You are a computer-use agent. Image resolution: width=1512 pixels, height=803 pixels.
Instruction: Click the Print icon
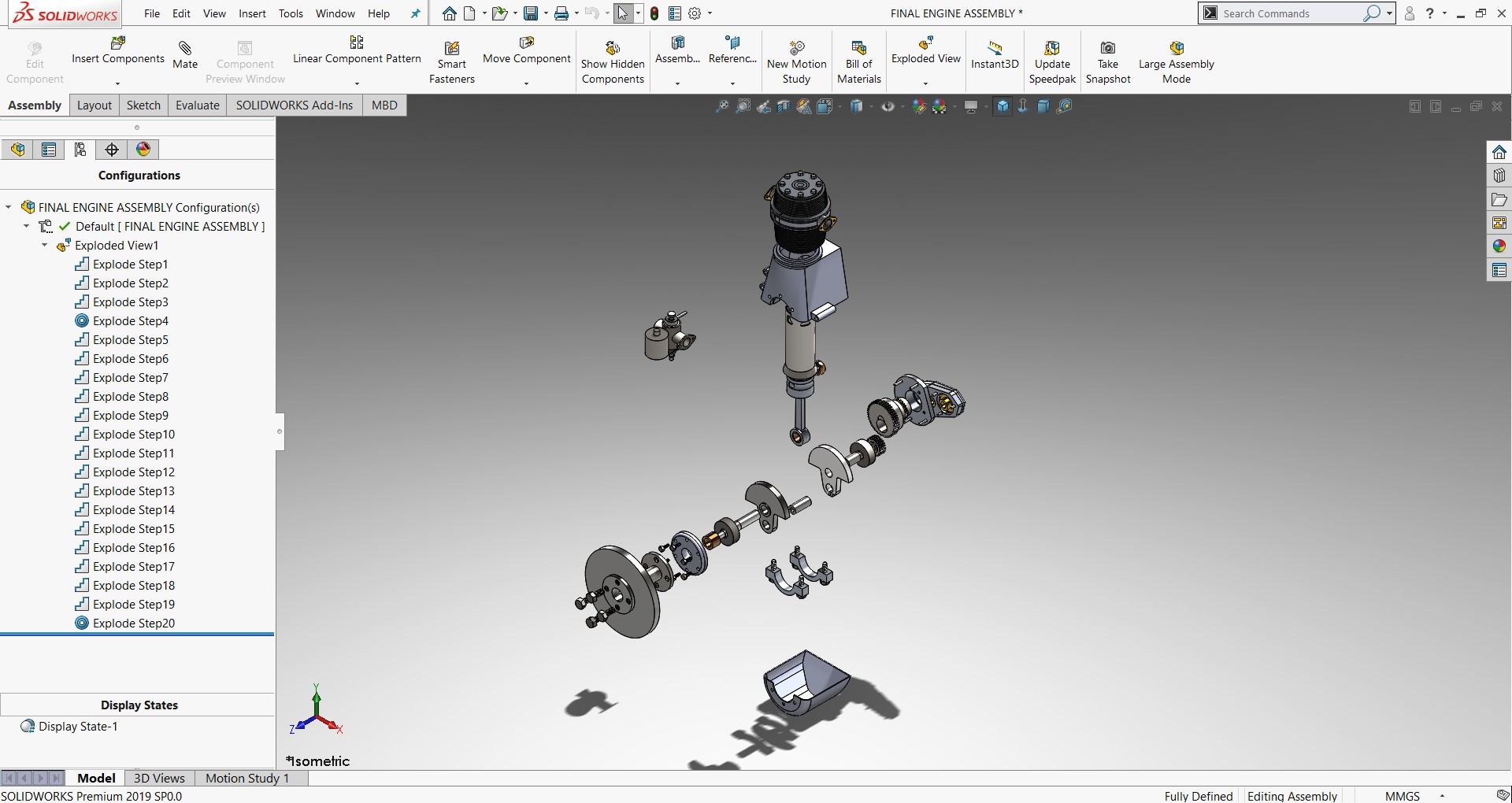pos(561,13)
